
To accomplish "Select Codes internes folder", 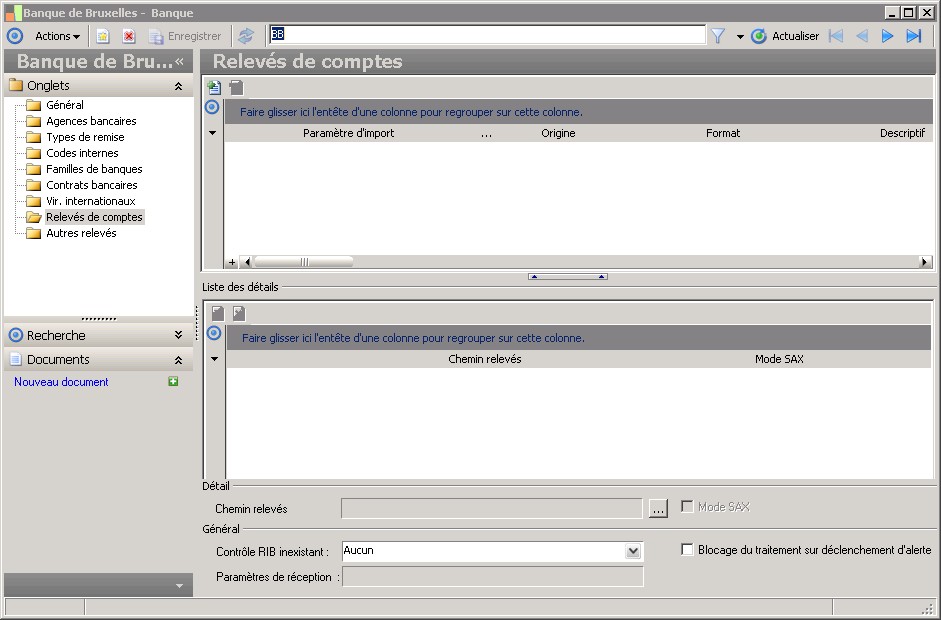I will pyautogui.click(x=82, y=153).
